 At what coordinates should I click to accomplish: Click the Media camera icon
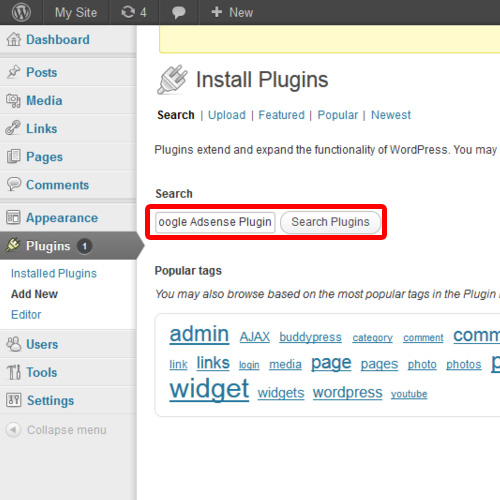(x=13, y=100)
